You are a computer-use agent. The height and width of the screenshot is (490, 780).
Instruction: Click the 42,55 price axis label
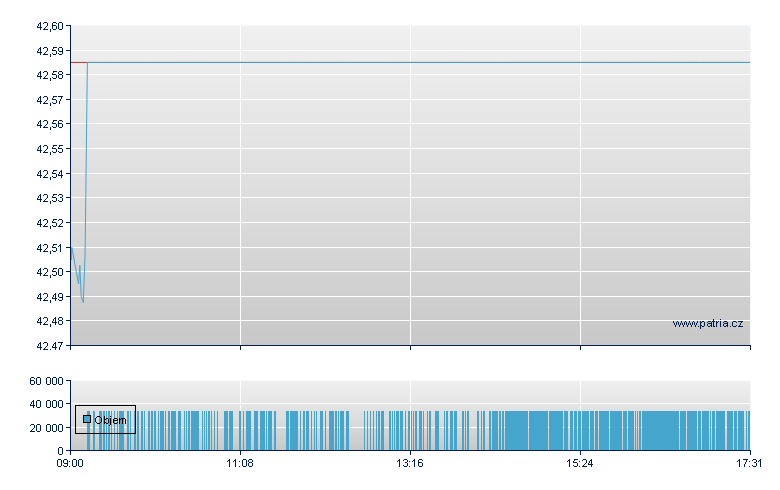coord(50,149)
